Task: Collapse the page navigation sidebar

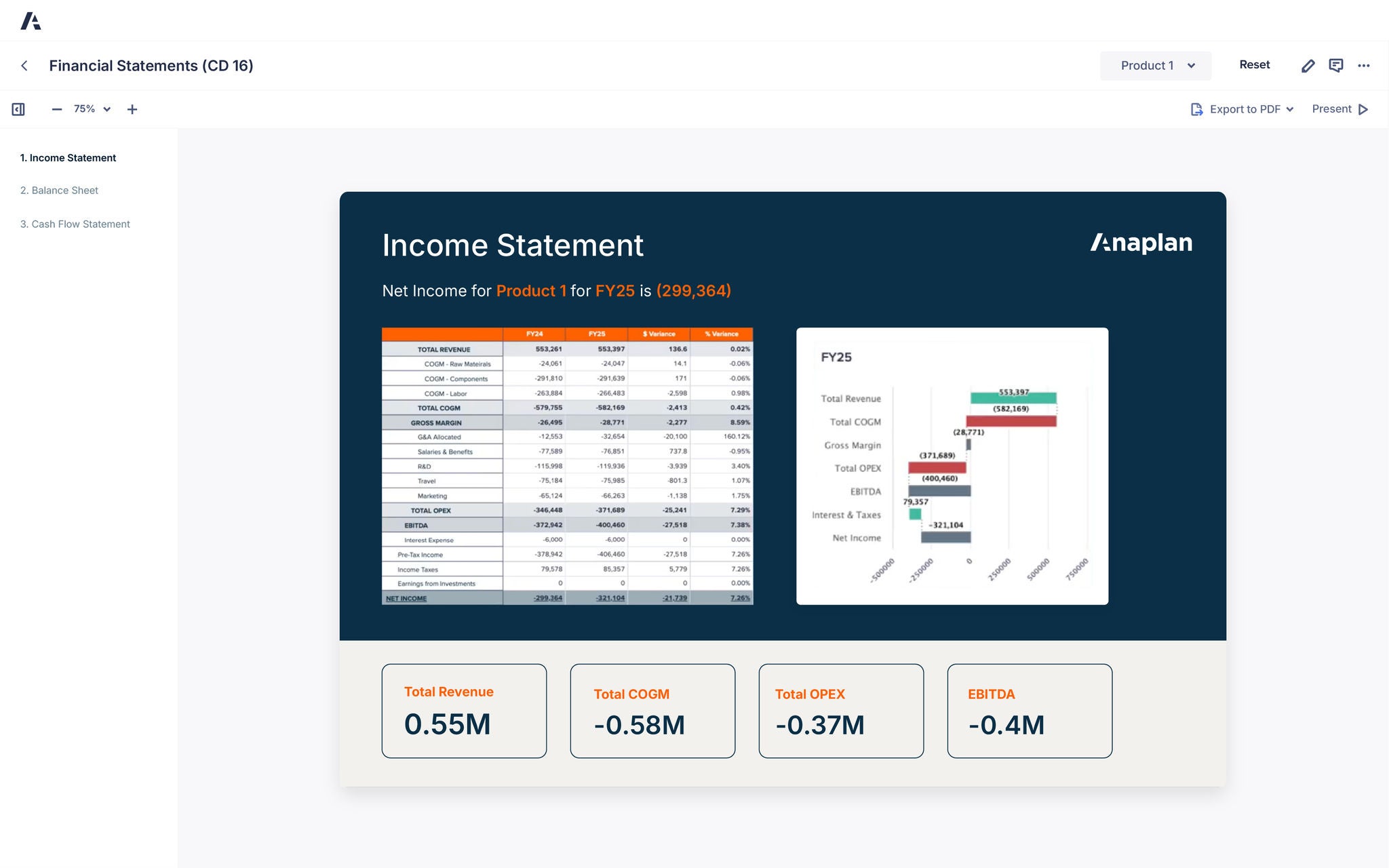Action: click(18, 108)
